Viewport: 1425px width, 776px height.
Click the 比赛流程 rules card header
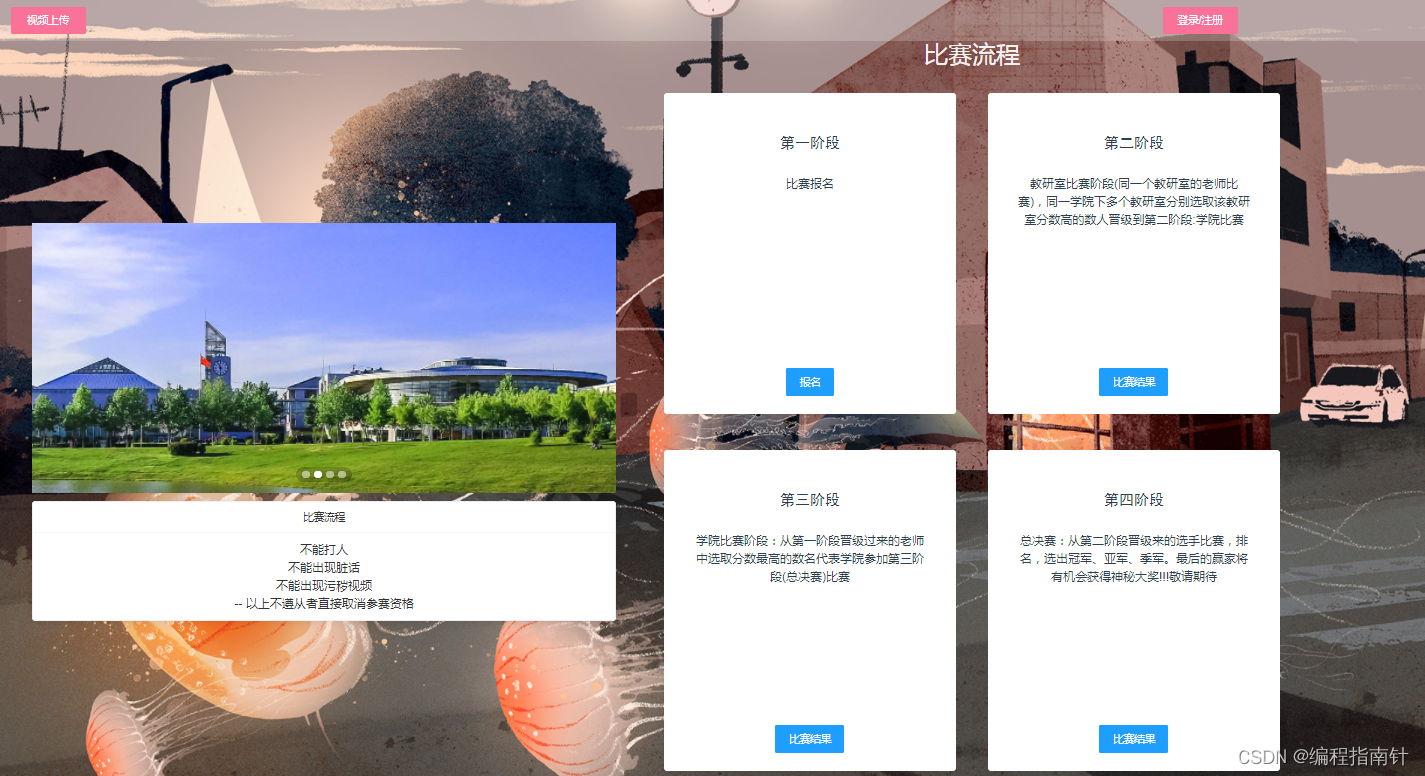[x=324, y=517]
